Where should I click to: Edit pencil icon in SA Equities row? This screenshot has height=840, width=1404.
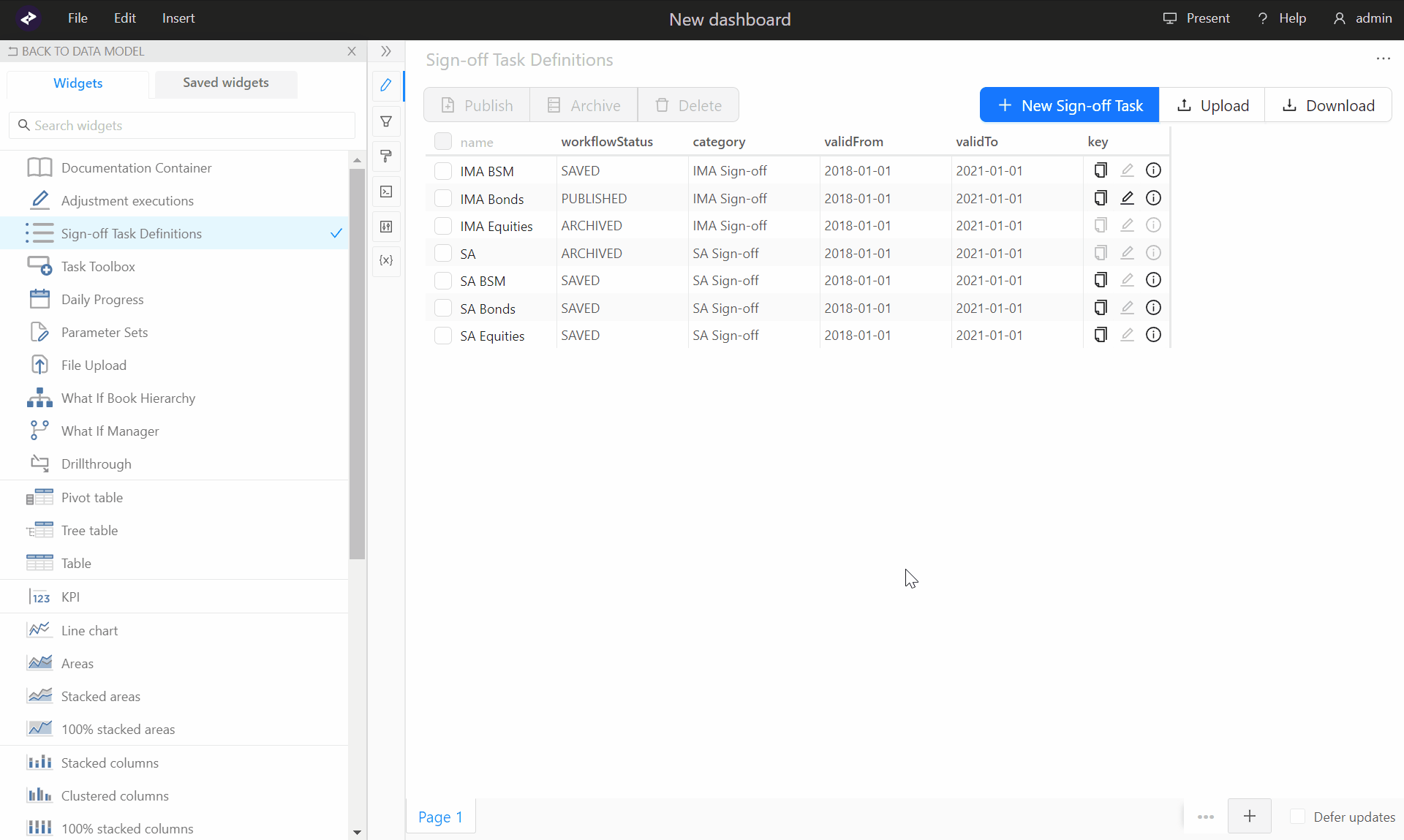[x=1127, y=335]
